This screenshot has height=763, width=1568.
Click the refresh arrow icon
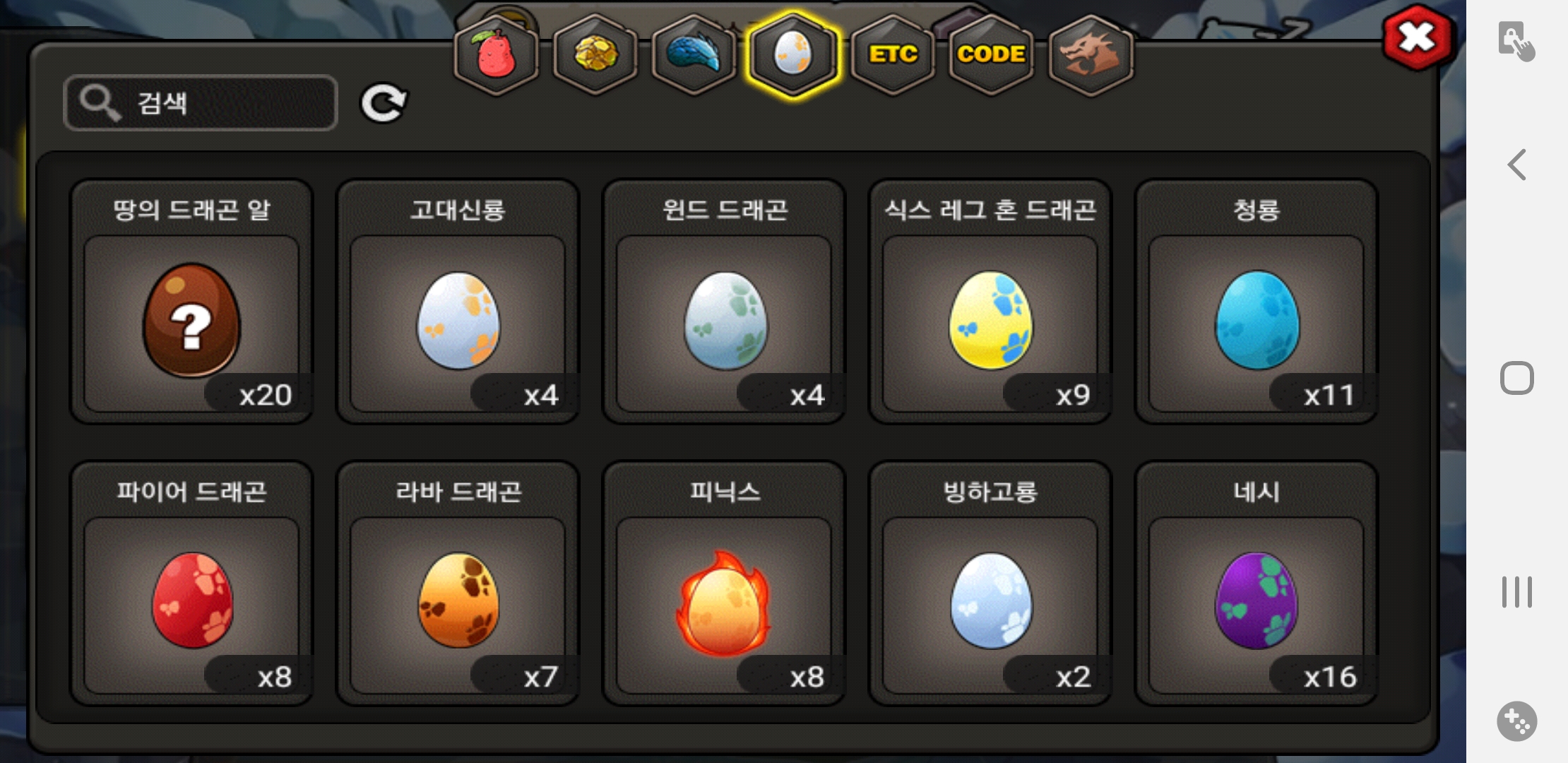(384, 103)
